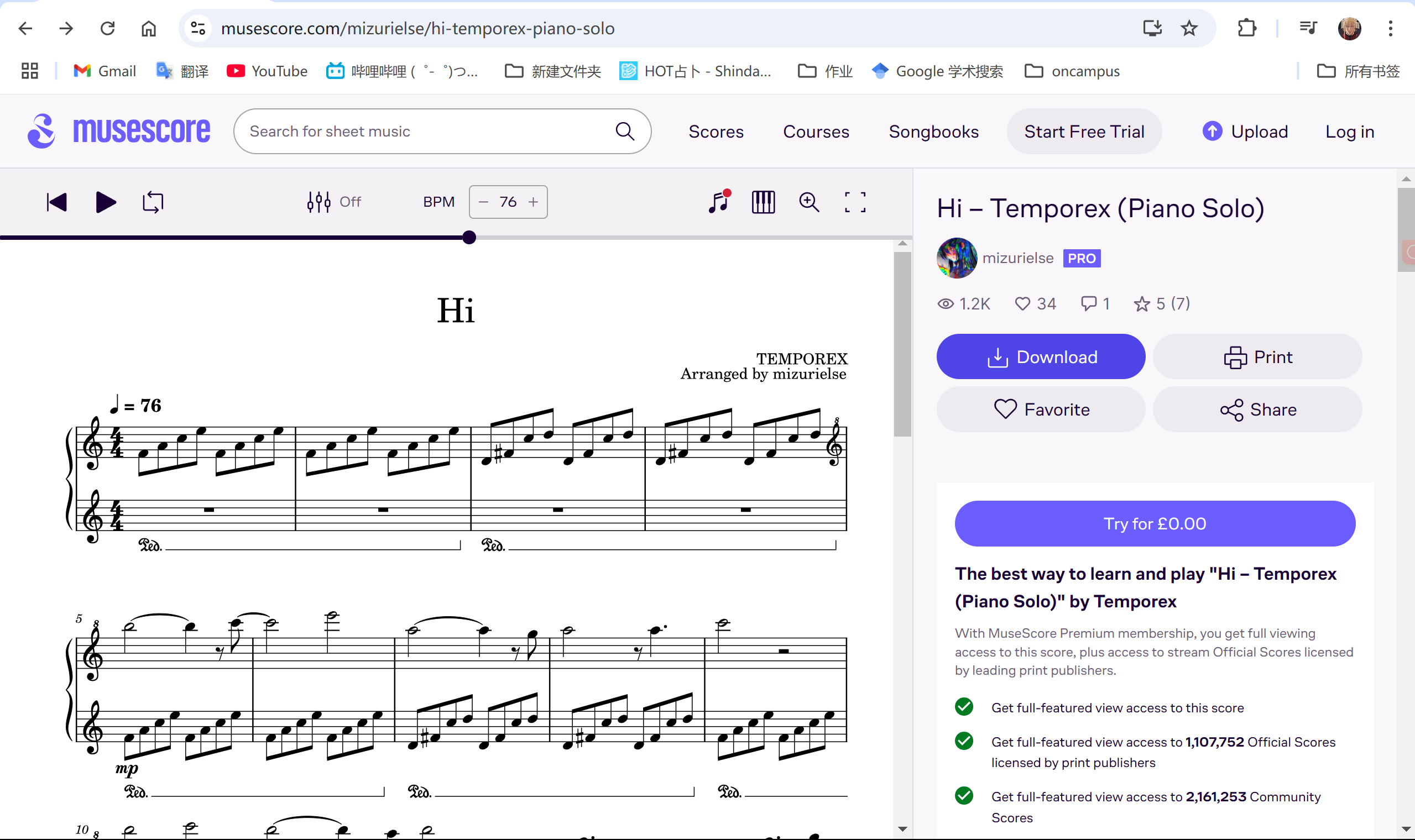1415x840 pixels.
Task: Click the 34 likes heart
Action: (1035, 304)
